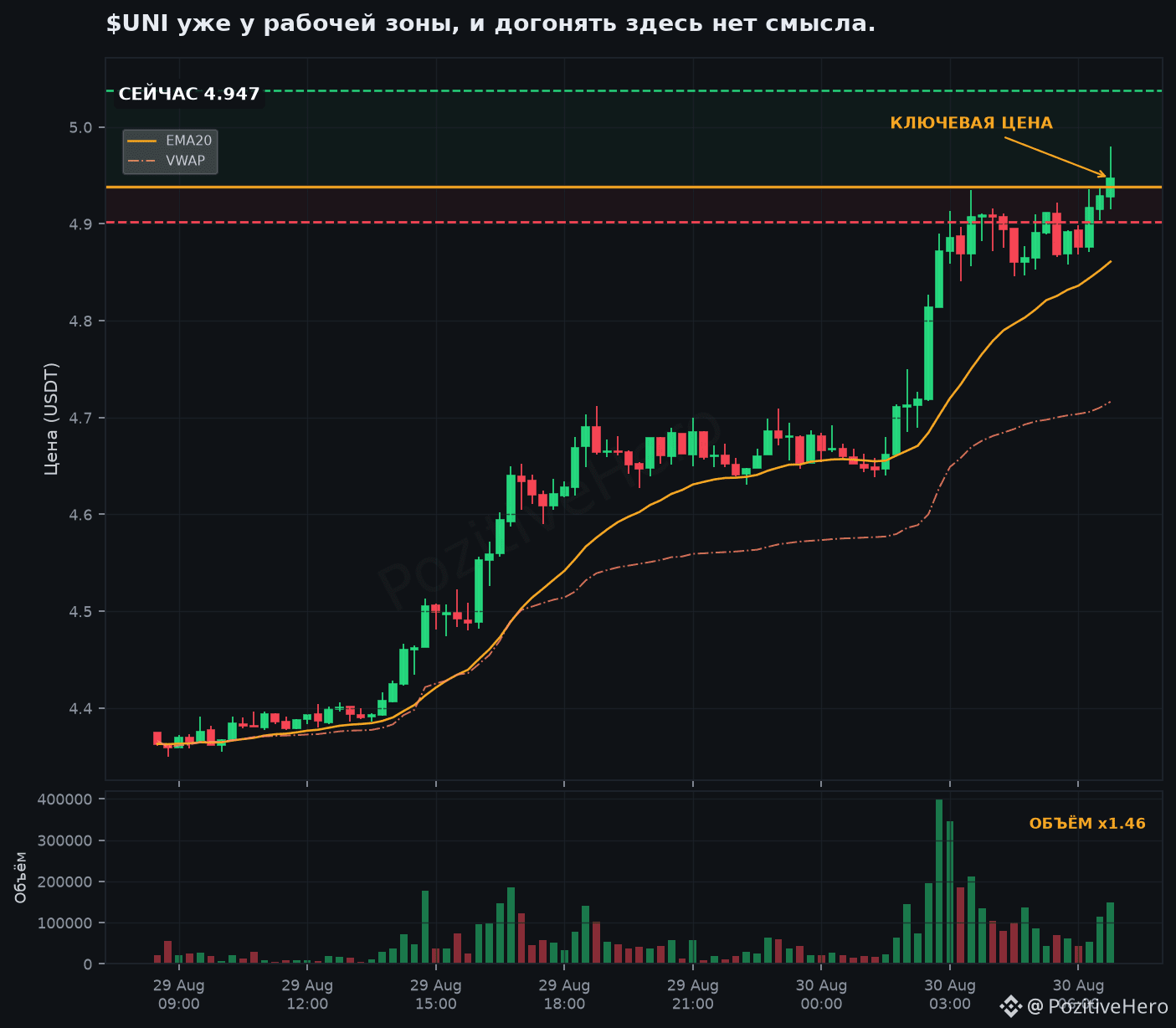Screen dimensions: 1176x1028
Task: Click the 29 Aug 18:00 time label
Action: (x=564, y=995)
